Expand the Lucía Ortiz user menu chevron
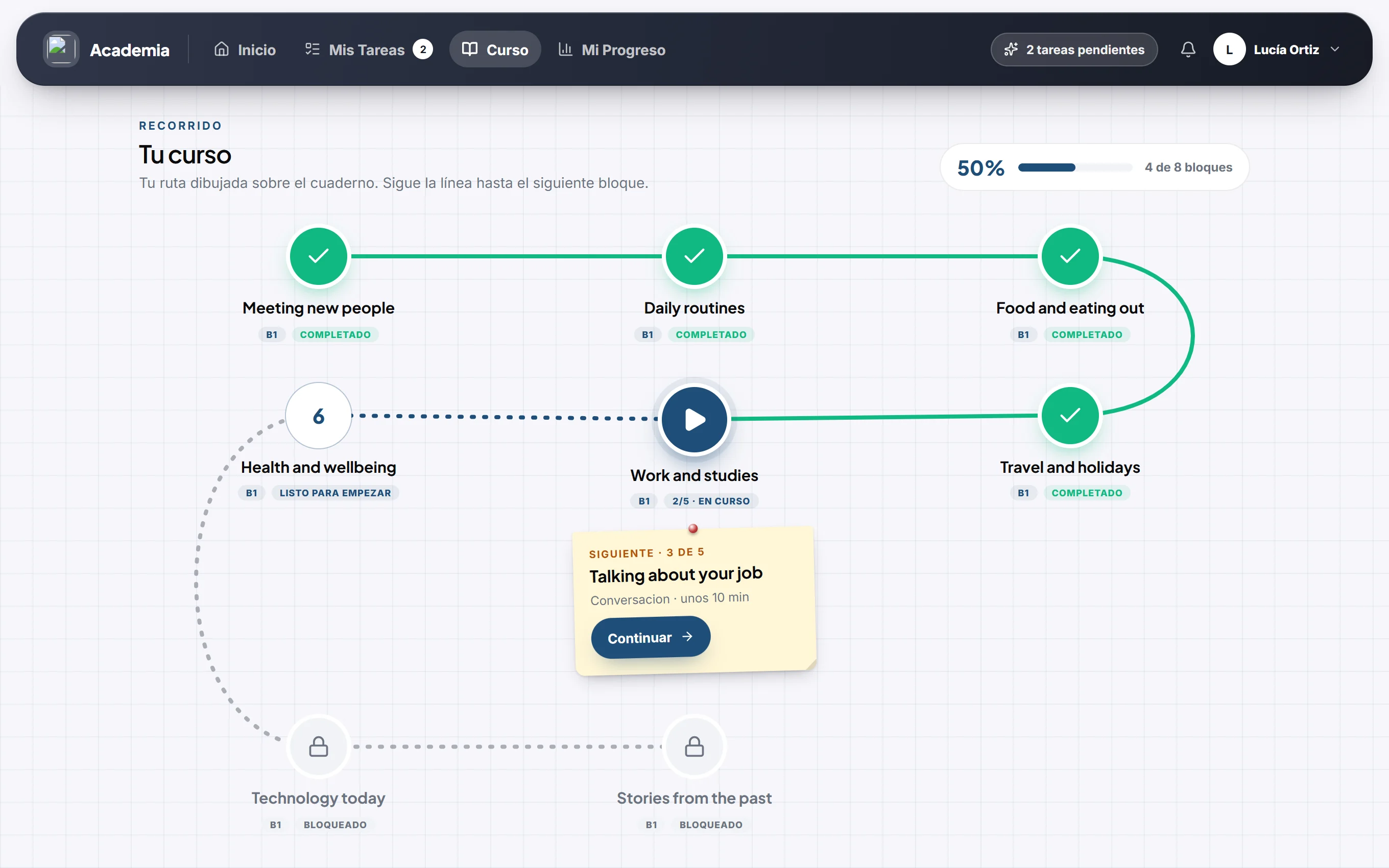 click(1335, 50)
